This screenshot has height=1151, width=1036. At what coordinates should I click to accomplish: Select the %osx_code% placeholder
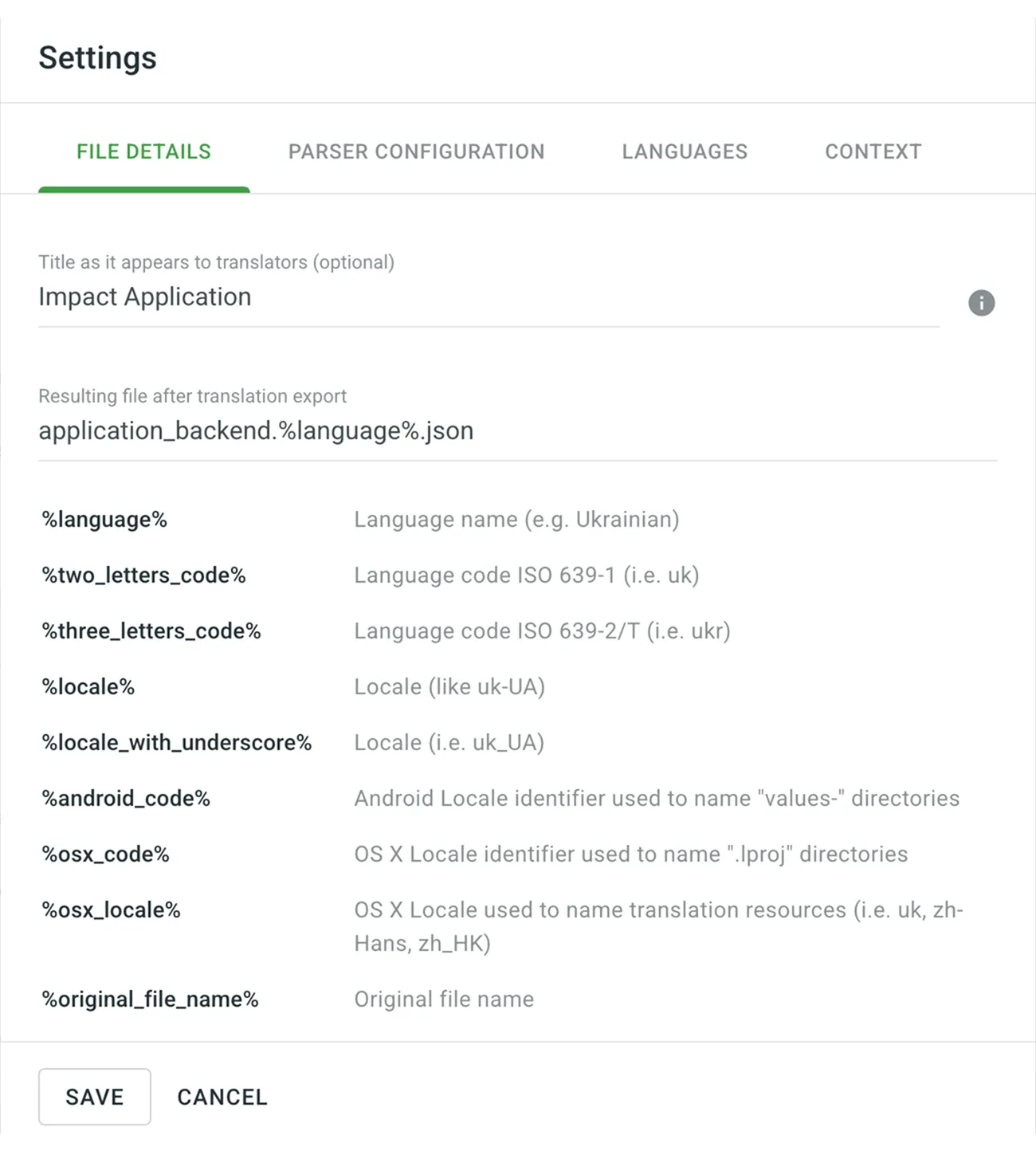click(x=106, y=854)
